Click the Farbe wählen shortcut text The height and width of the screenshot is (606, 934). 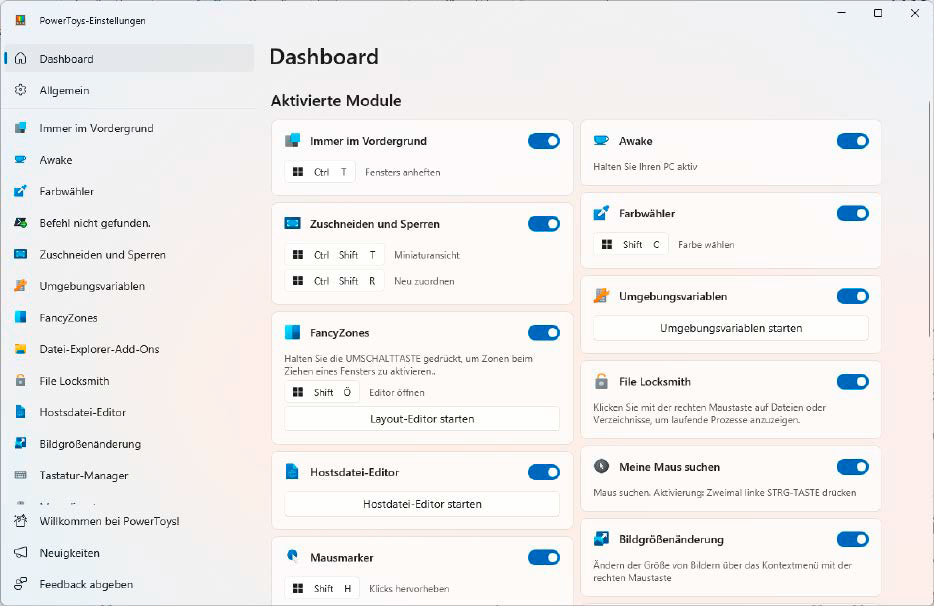pyautogui.click(x=706, y=244)
